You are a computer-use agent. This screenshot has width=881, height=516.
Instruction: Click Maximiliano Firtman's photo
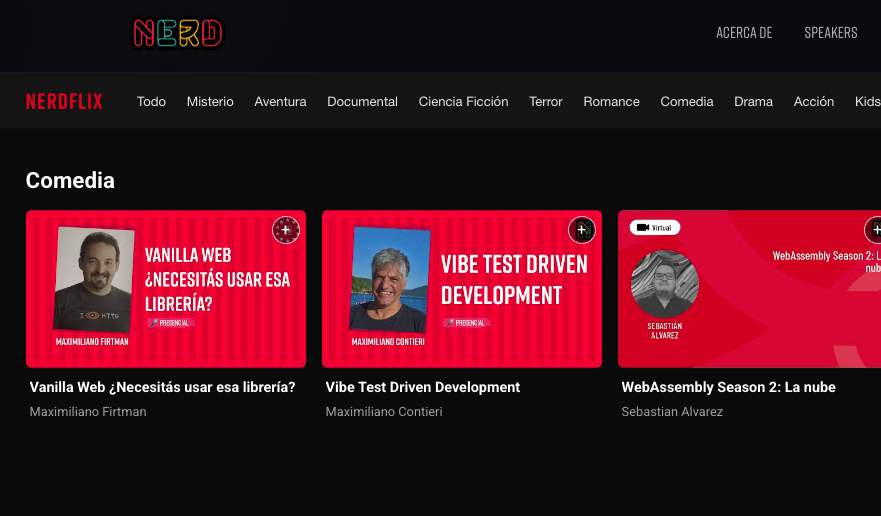coord(94,279)
